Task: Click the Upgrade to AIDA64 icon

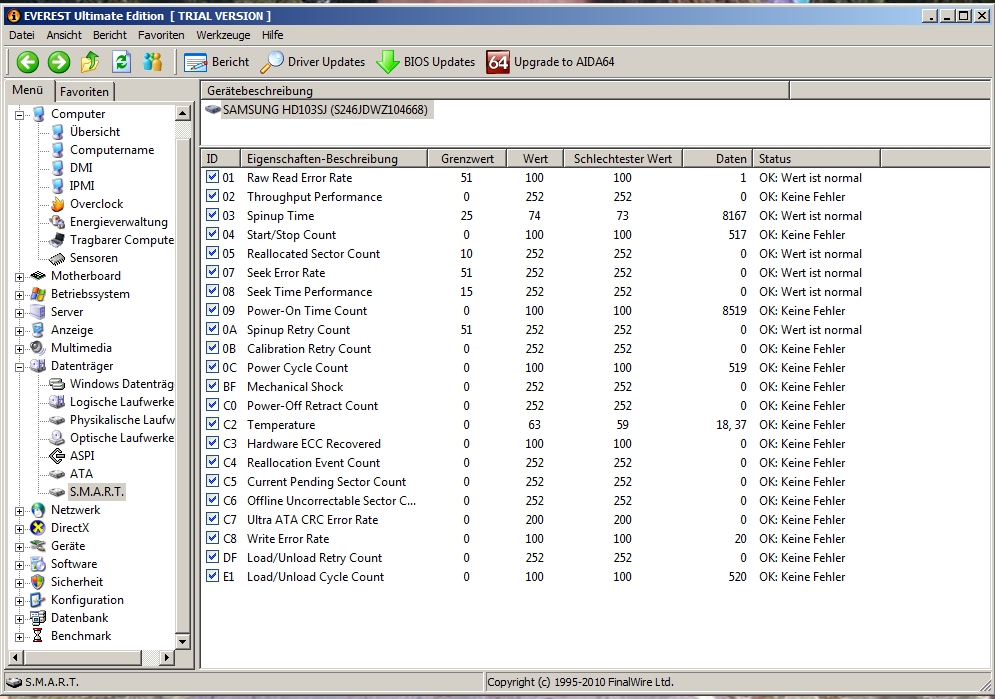Action: 498,62
